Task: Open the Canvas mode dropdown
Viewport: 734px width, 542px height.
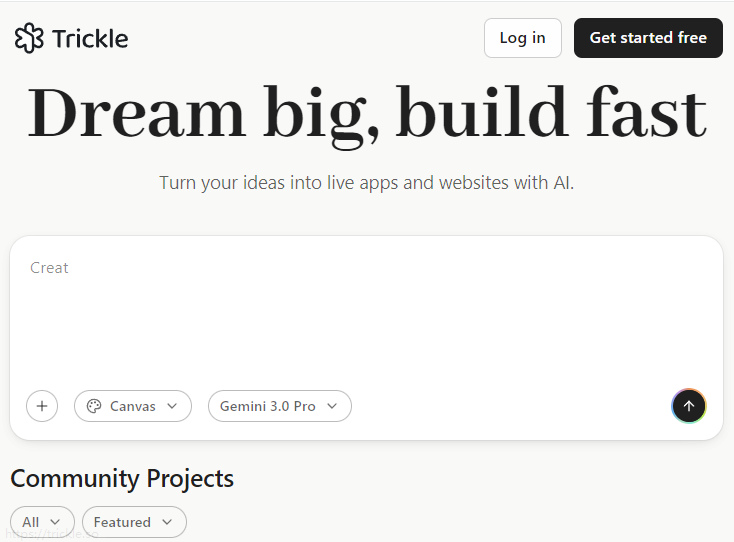Action: pos(133,406)
